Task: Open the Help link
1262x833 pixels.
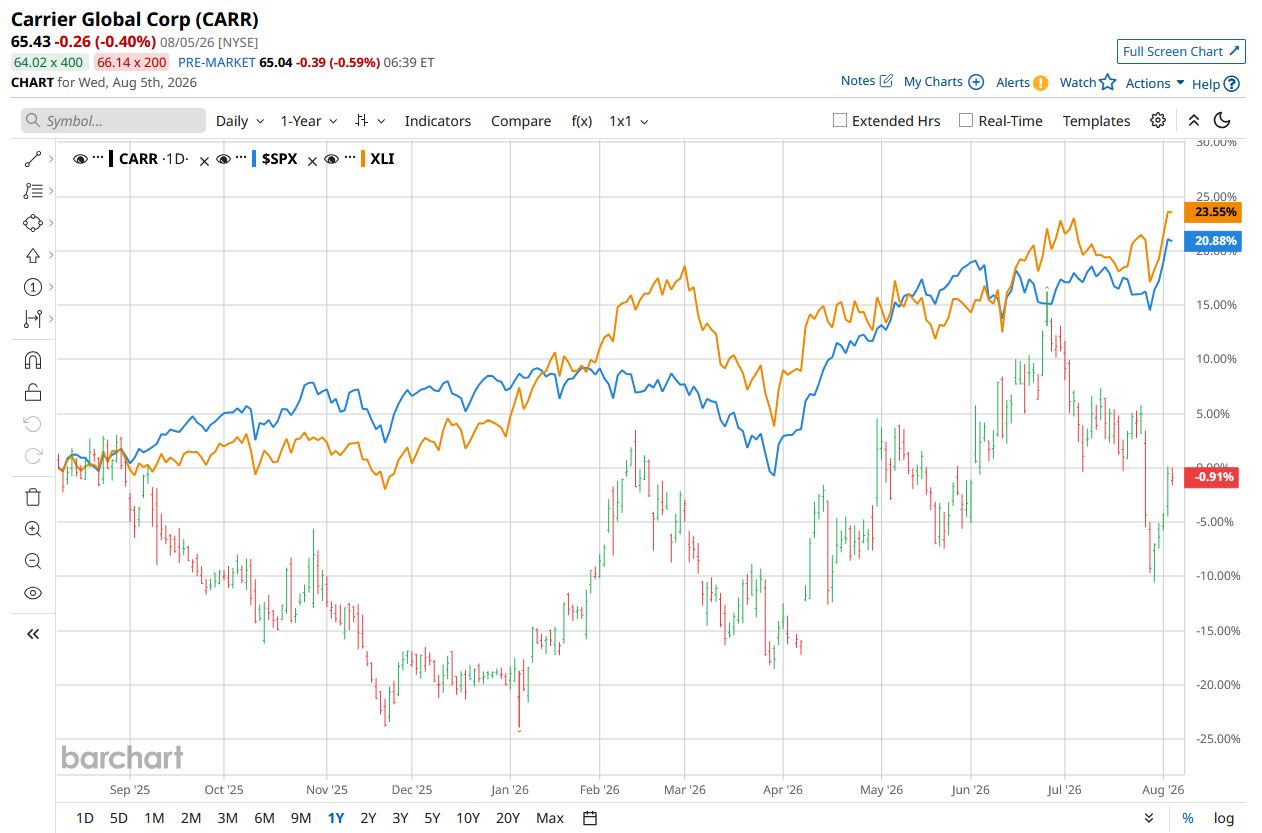Action: pyautogui.click(x=1216, y=84)
